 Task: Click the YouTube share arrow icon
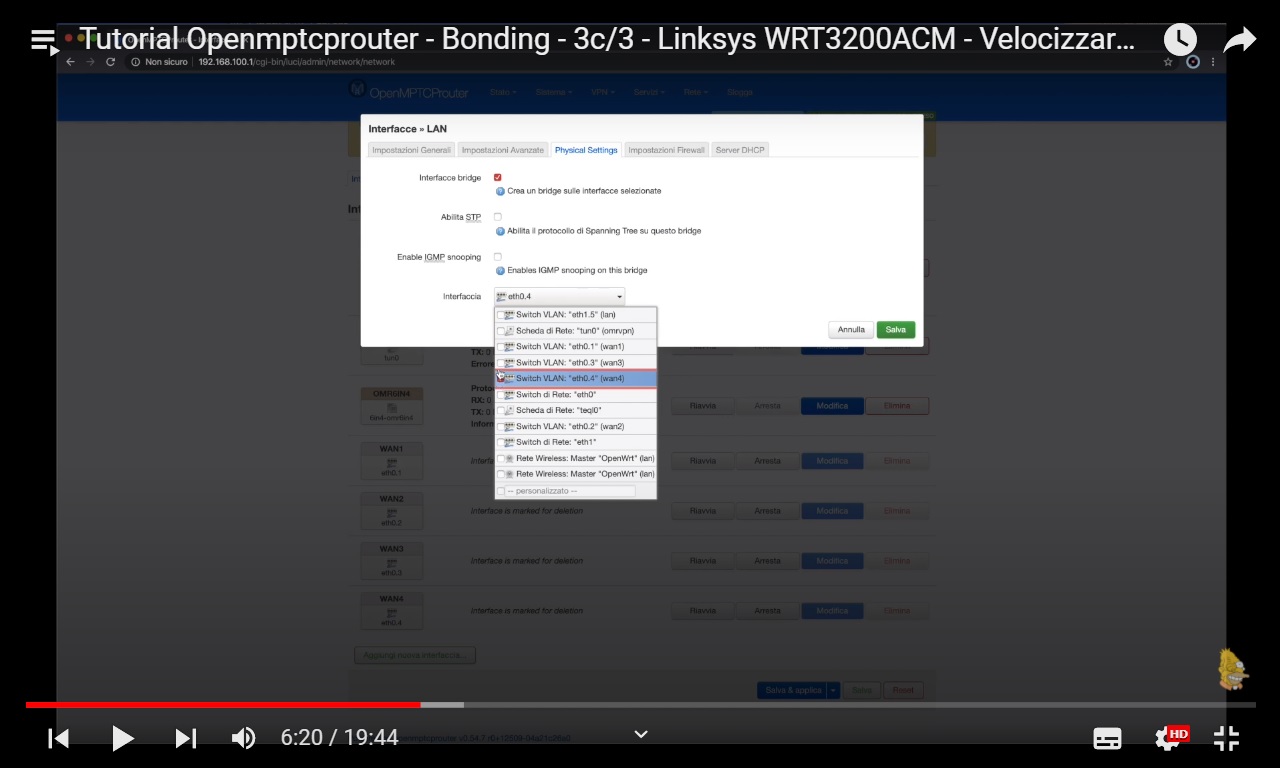coord(1239,38)
